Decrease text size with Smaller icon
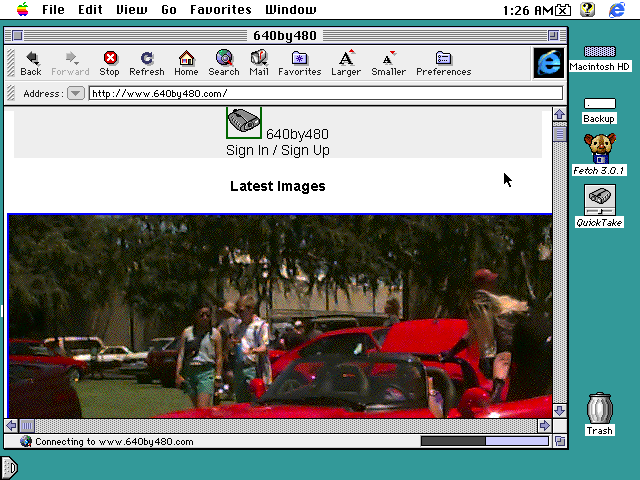Viewport: 640px width, 480px height. pyautogui.click(x=389, y=63)
